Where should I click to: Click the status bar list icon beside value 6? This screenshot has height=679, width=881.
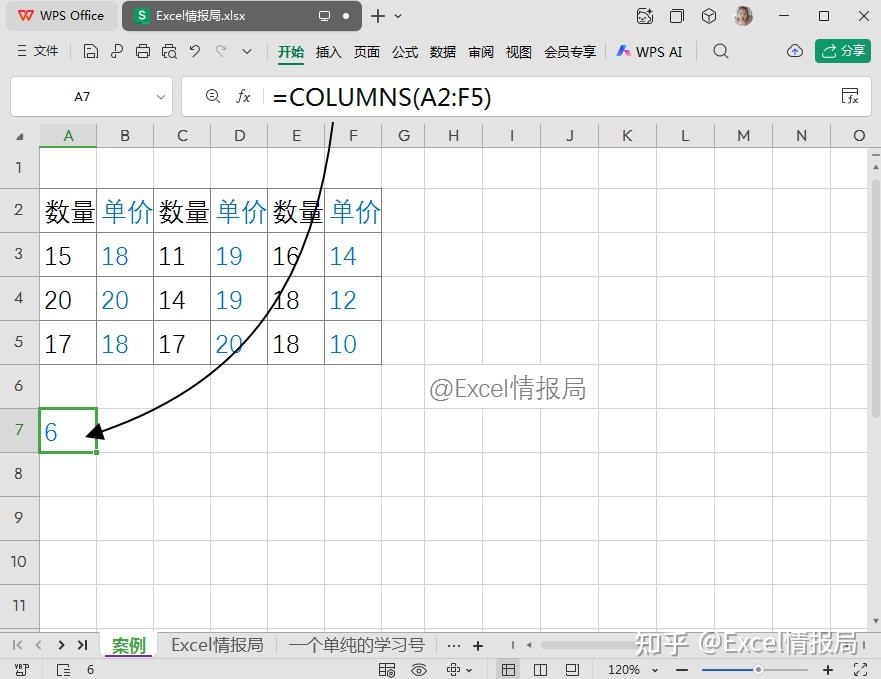tap(63, 669)
